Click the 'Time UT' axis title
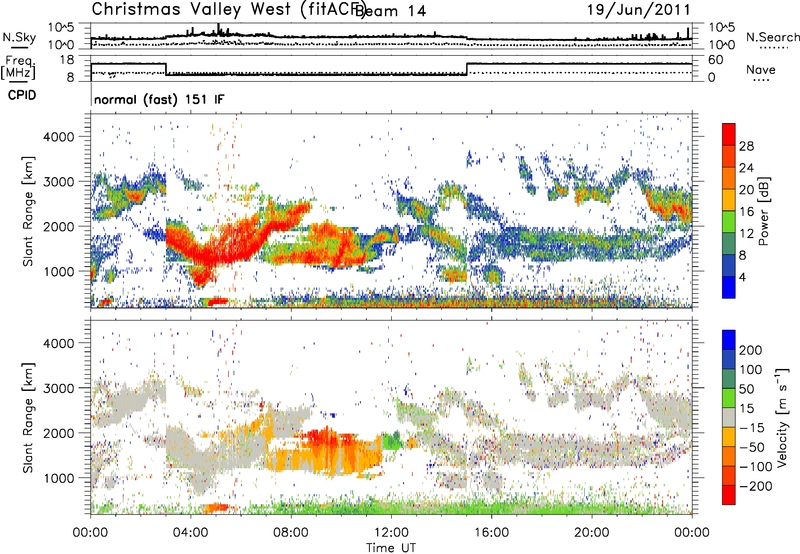The height and width of the screenshot is (554, 800). (x=391, y=548)
